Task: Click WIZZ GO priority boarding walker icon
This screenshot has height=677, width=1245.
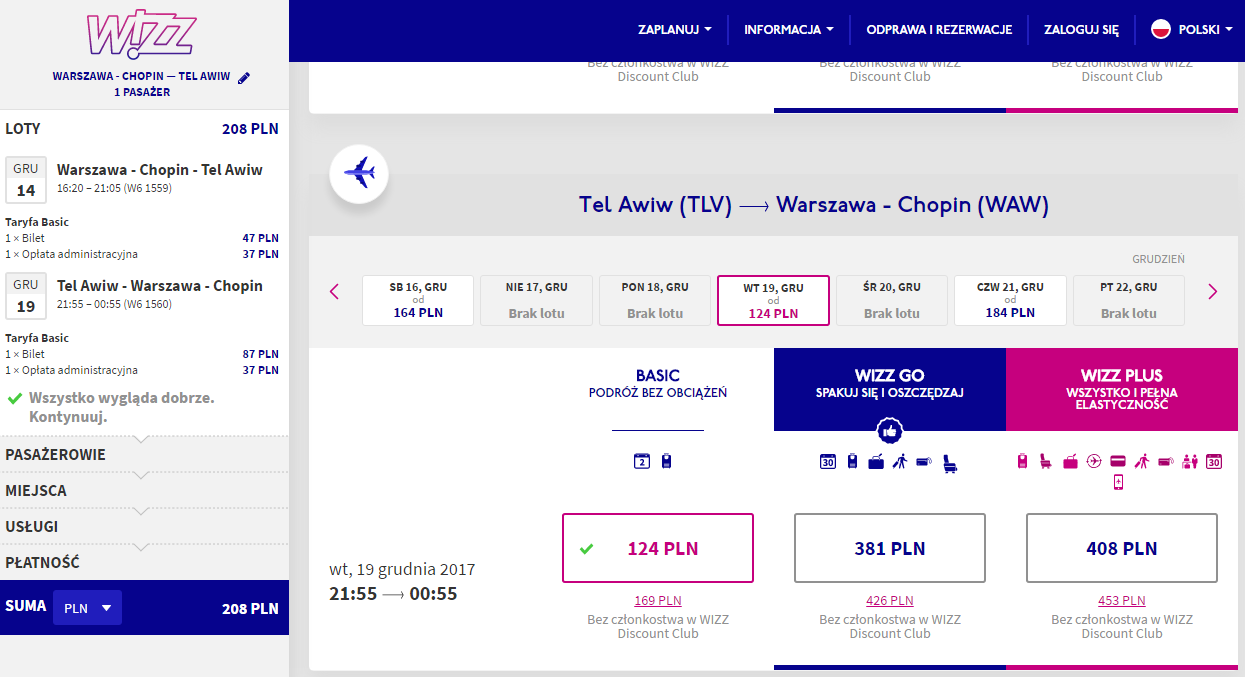Action: 899,461
